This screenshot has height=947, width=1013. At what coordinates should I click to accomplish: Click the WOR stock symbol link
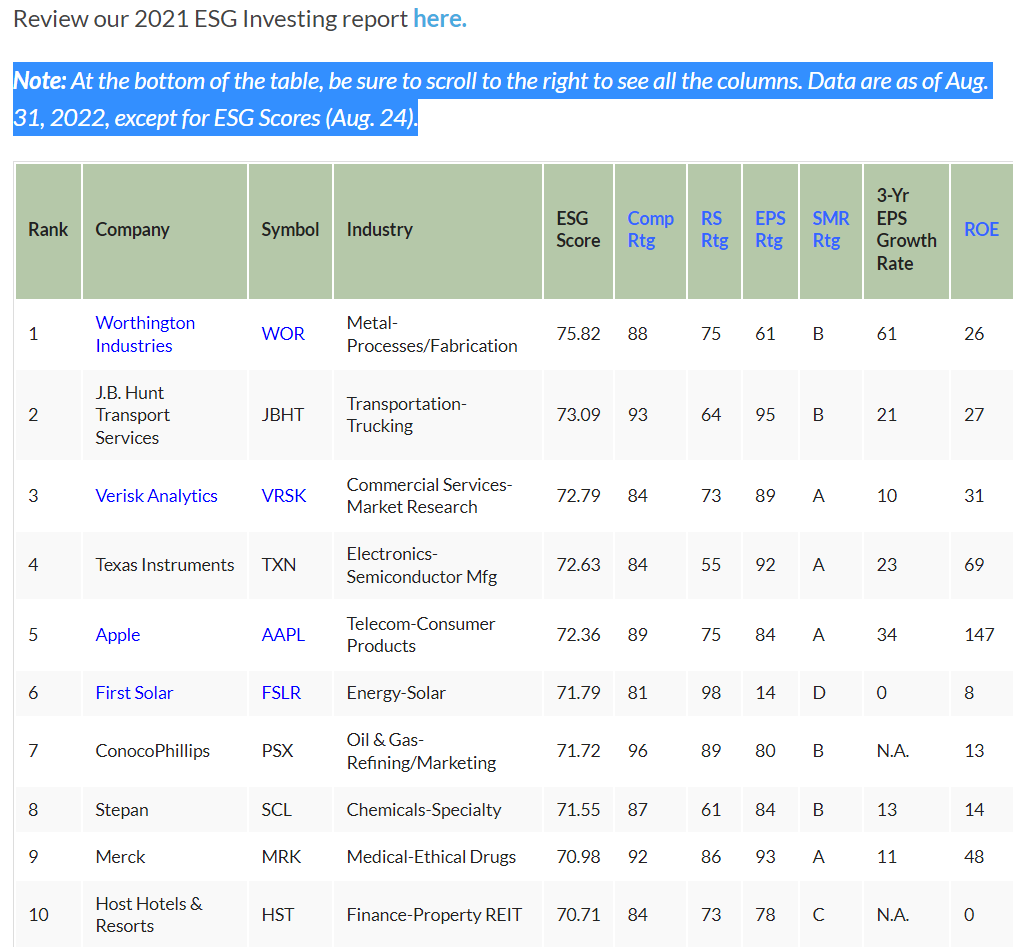283,334
